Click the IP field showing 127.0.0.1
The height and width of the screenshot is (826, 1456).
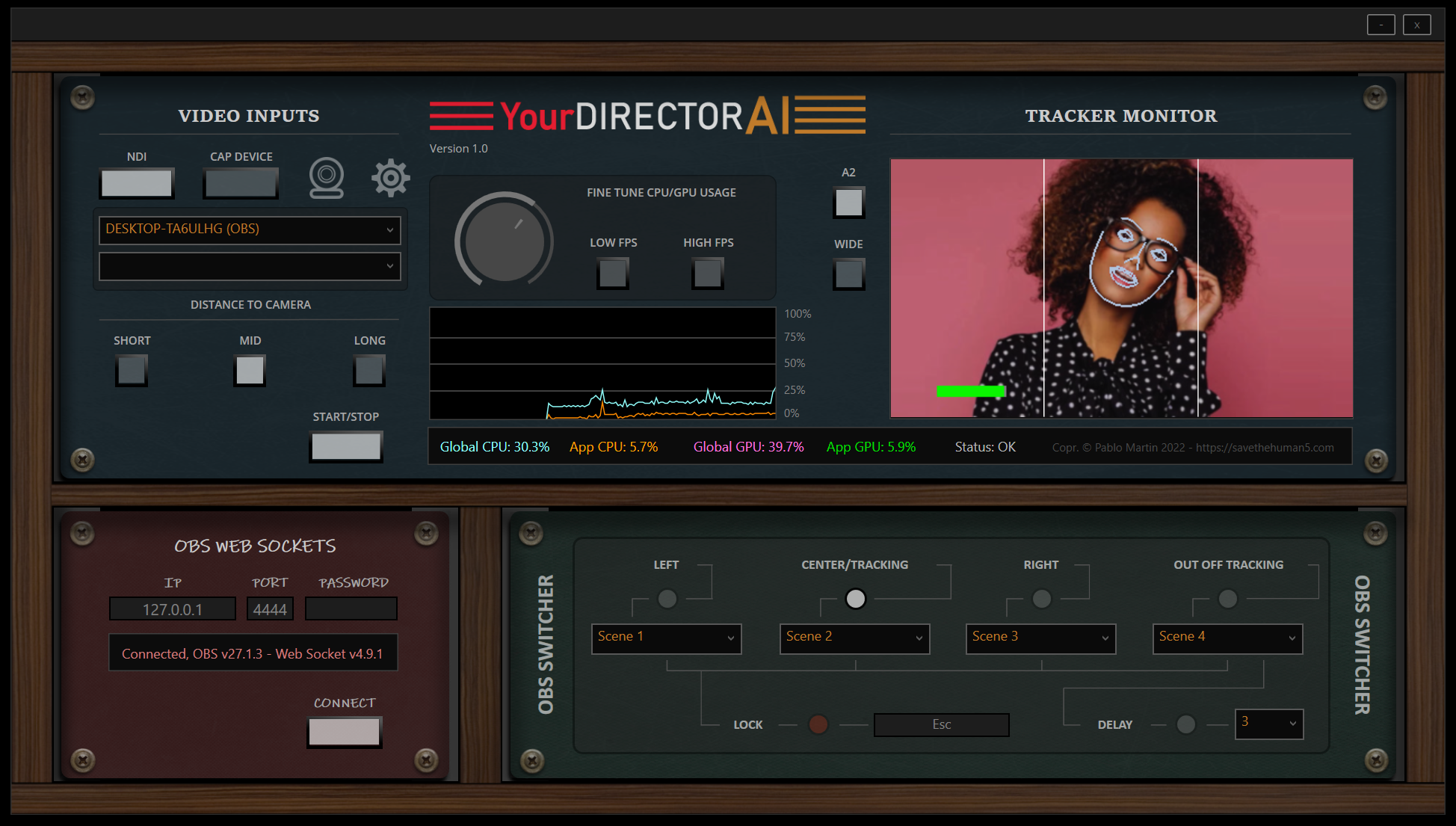coord(173,609)
